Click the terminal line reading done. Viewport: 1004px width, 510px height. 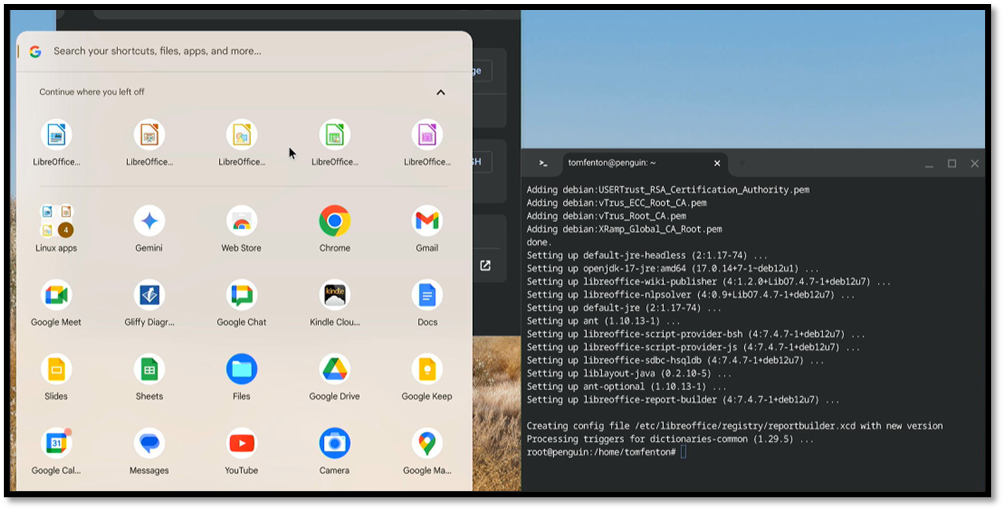click(x=538, y=243)
